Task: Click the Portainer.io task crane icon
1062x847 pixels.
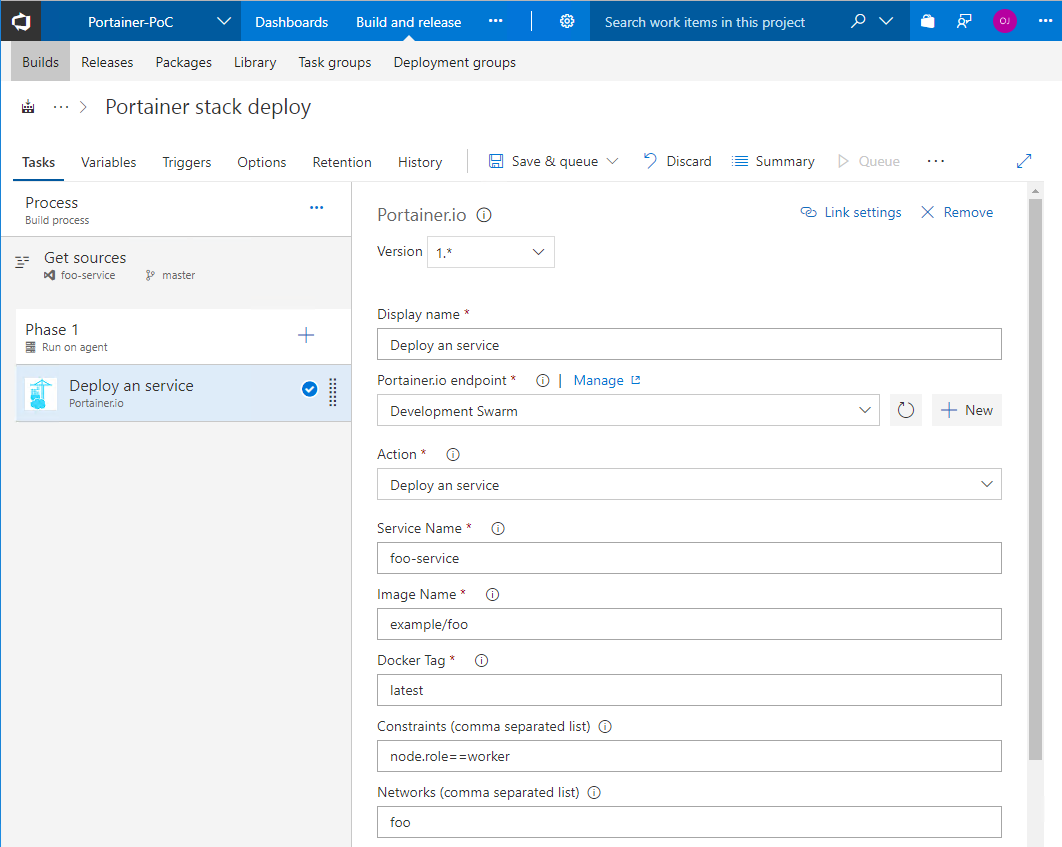Action: point(41,393)
